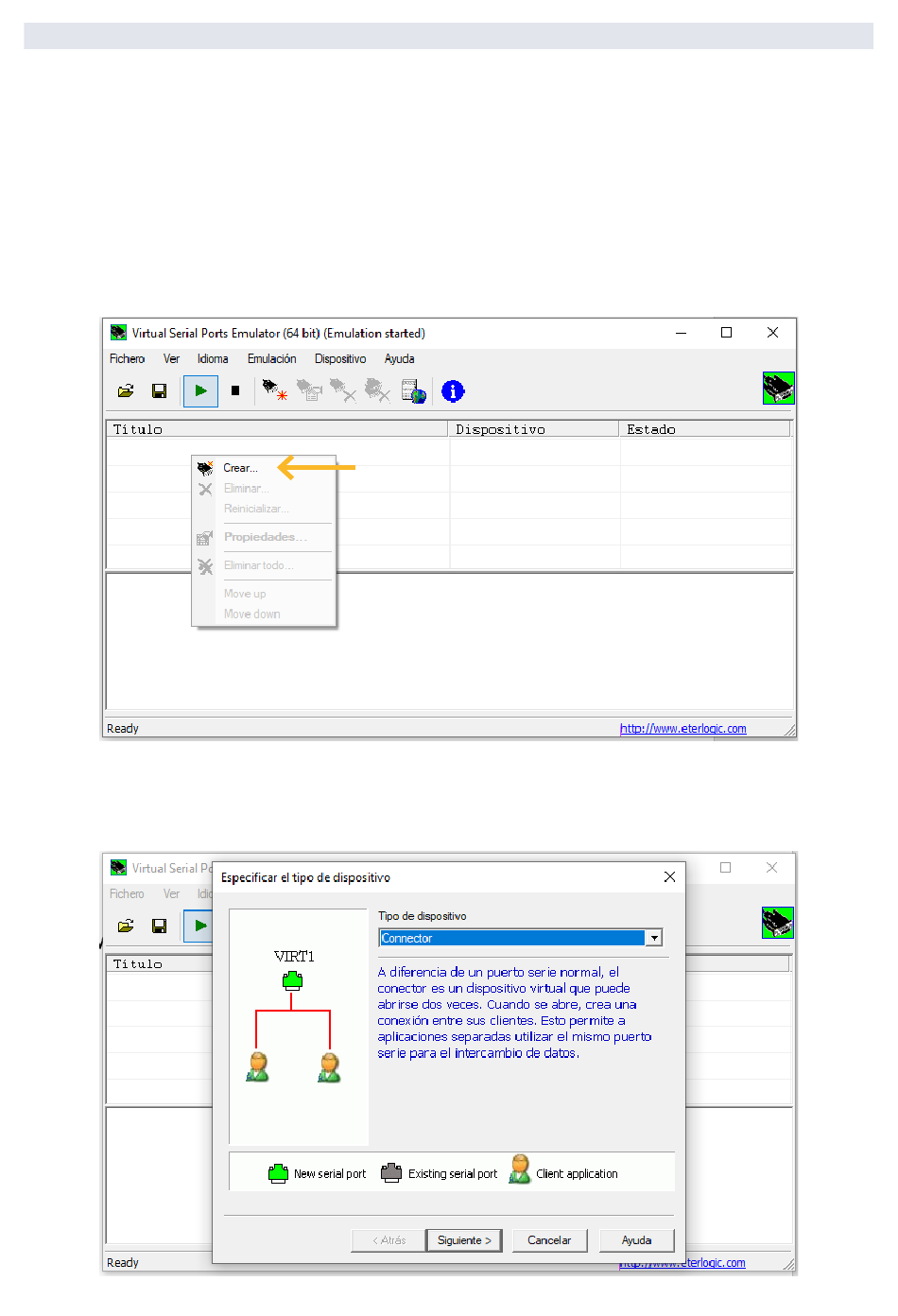Image resolution: width=898 pixels, height=1316 pixels.
Task: Click the Cancelar button
Action: pyautogui.click(x=549, y=1240)
